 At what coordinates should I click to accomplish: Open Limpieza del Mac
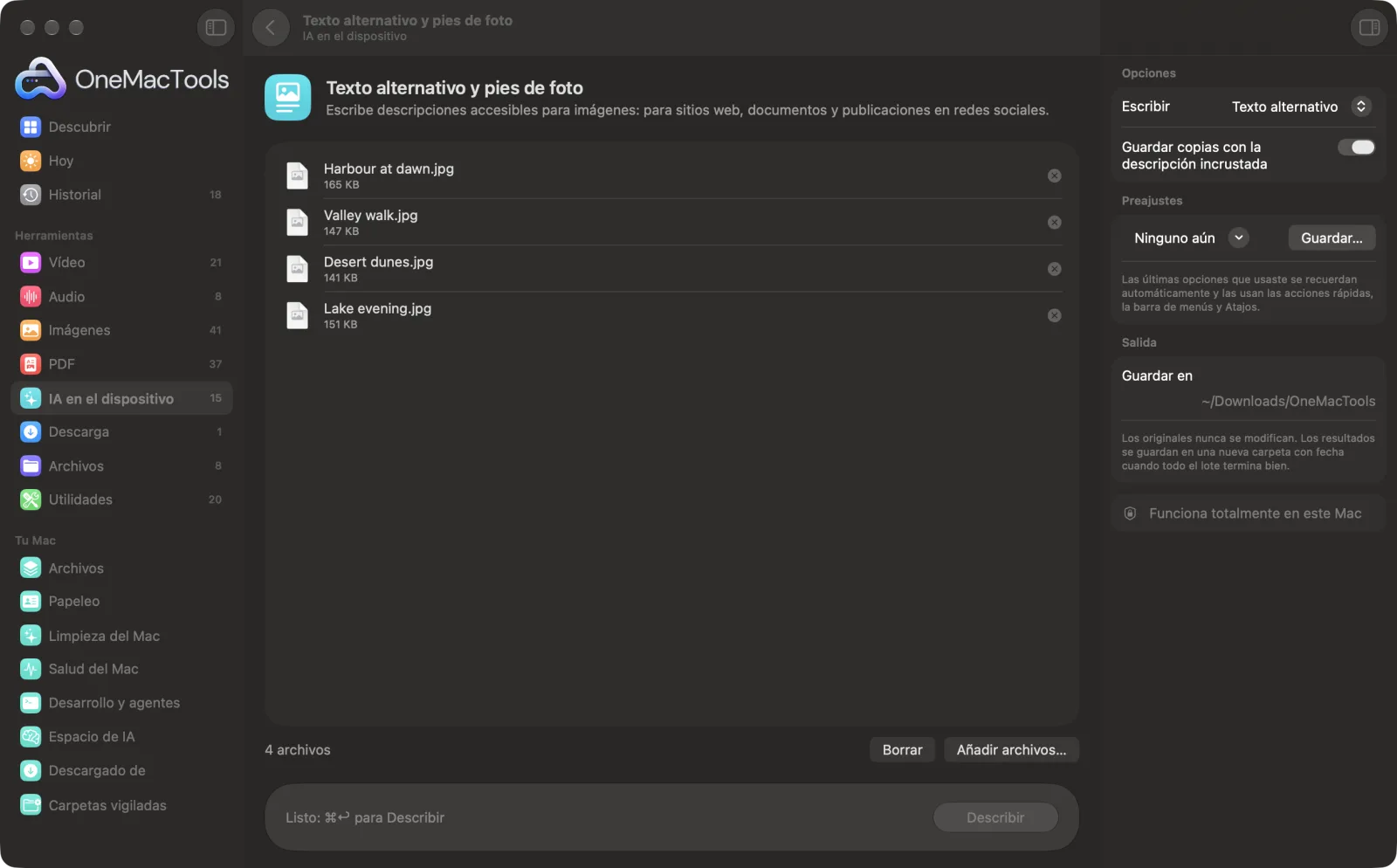click(121, 636)
